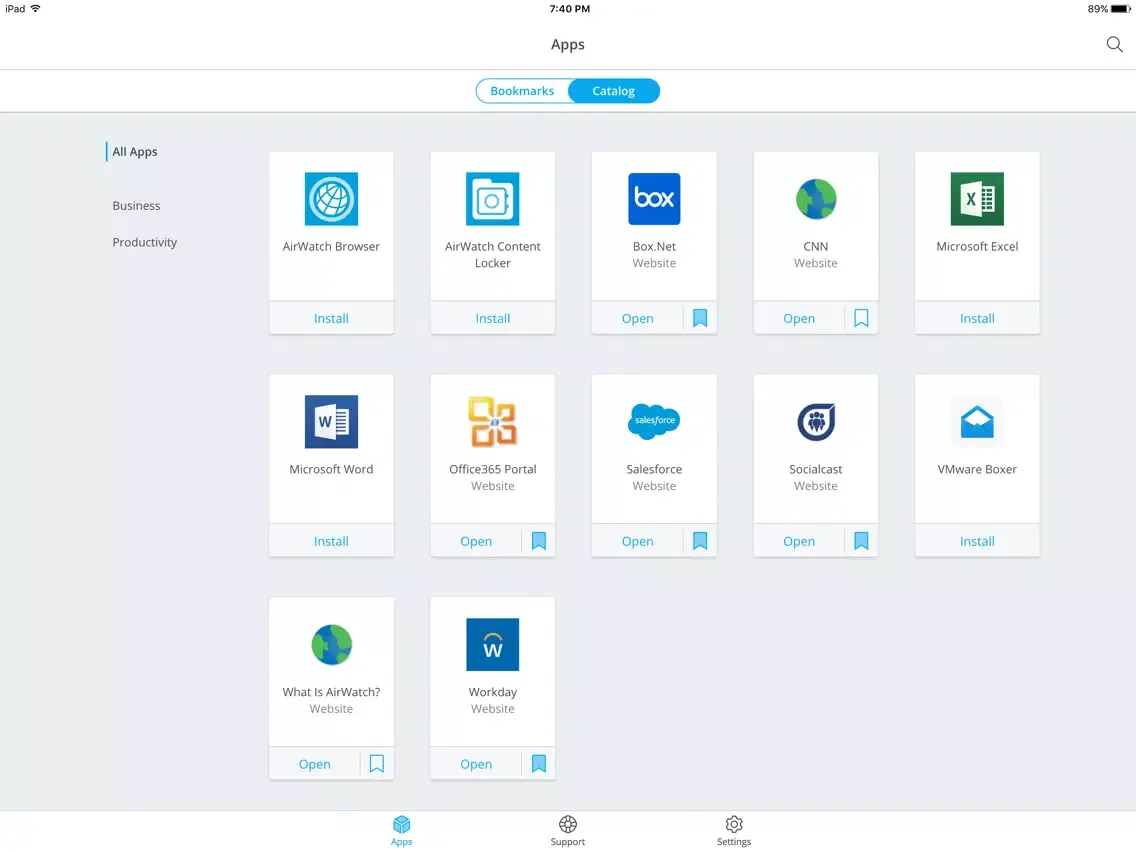Open the Box.Net website
This screenshot has height=852, width=1136.
click(x=638, y=318)
